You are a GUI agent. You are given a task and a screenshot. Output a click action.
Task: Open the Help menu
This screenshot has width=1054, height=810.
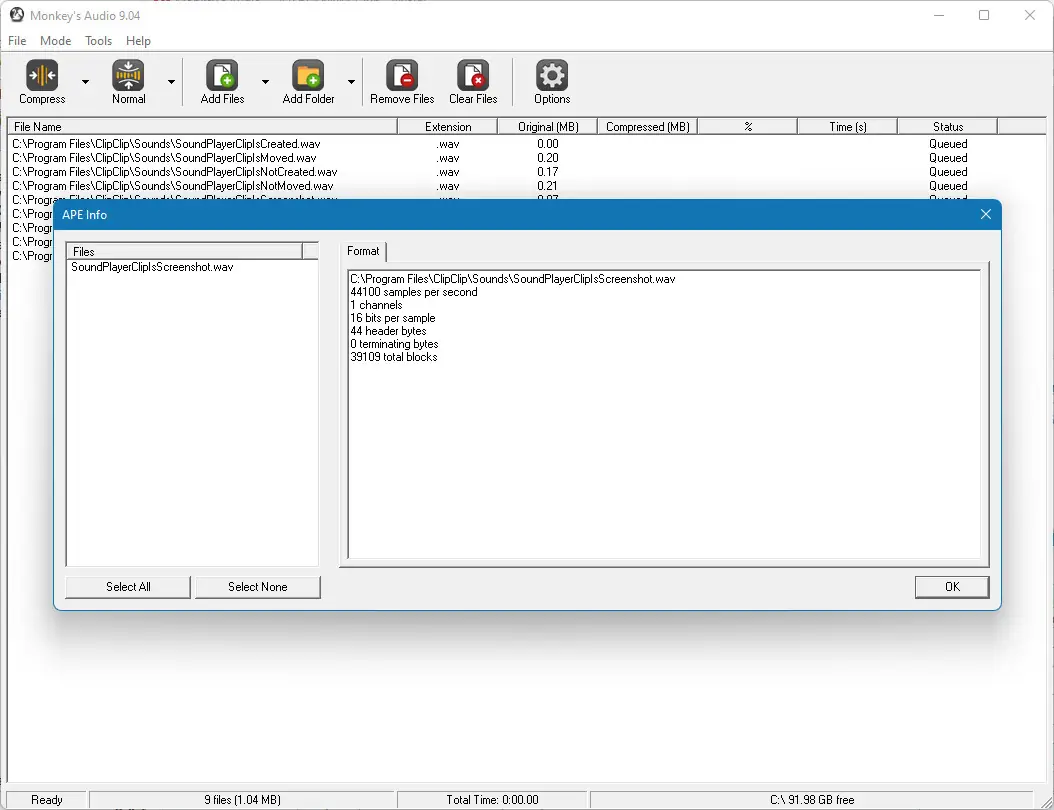pyautogui.click(x=138, y=41)
